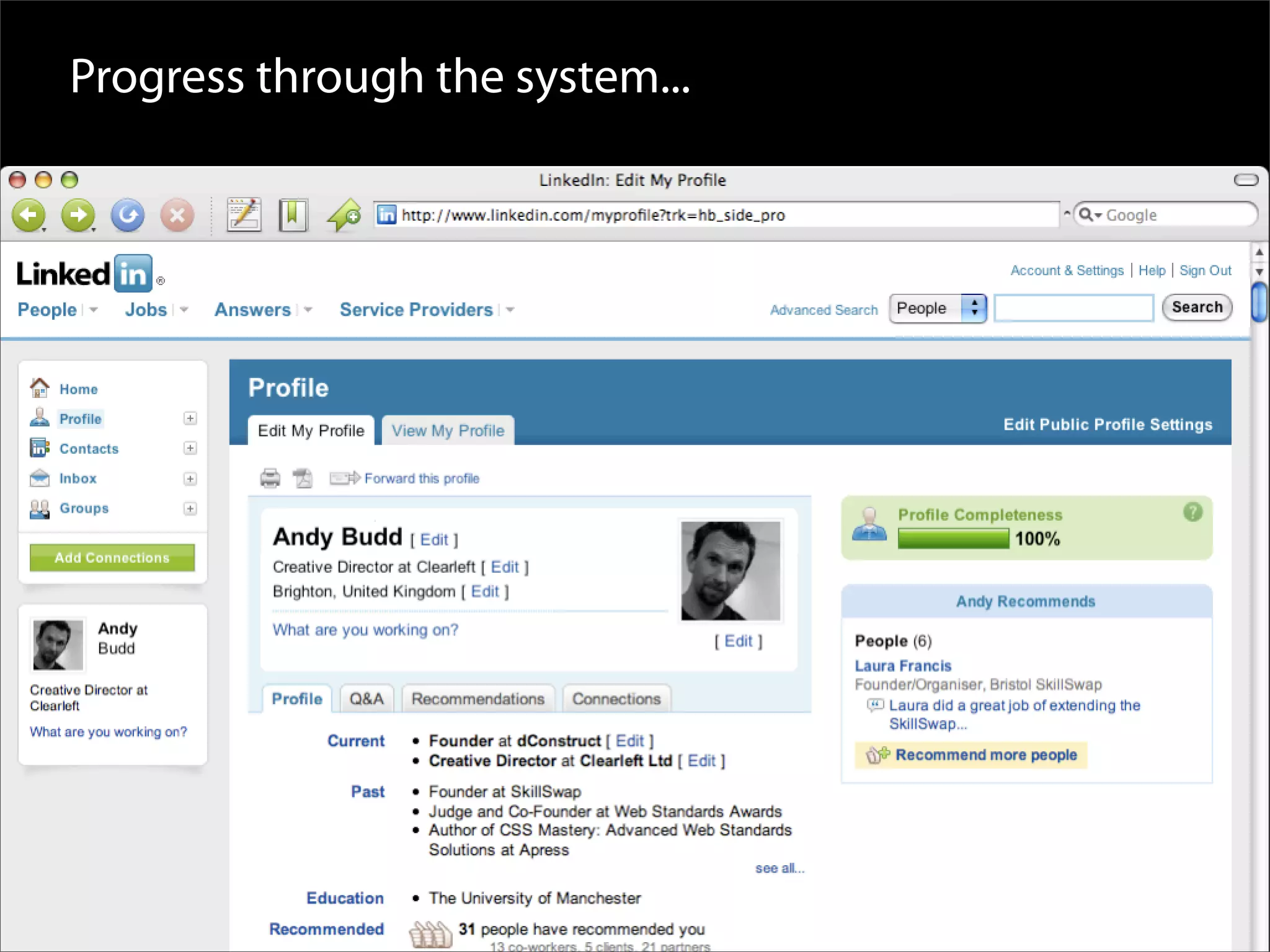Click the LinkedIn search text field

click(1073, 308)
